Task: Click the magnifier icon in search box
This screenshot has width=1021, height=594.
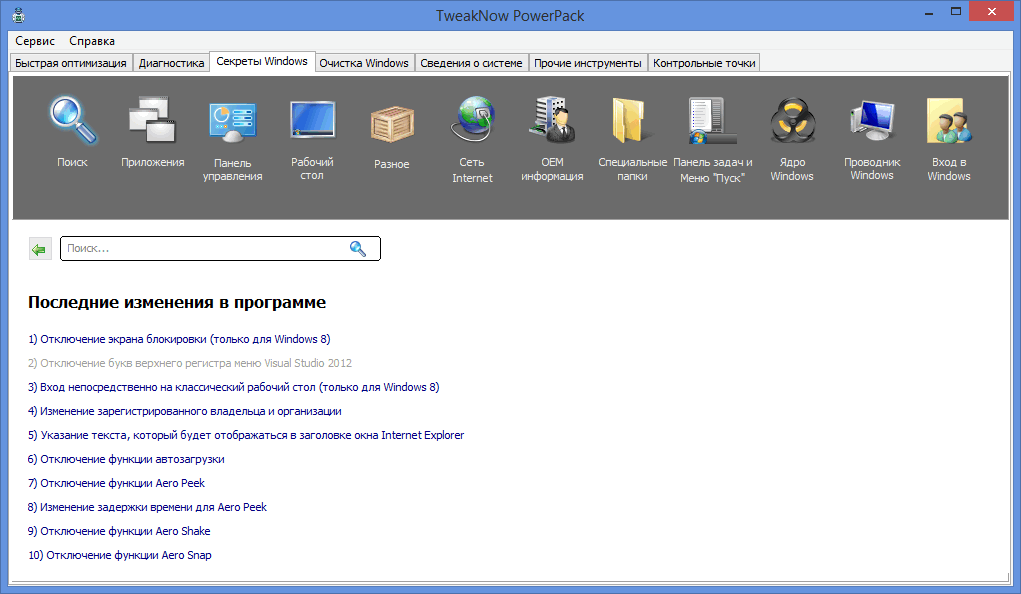Action: [357, 248]
